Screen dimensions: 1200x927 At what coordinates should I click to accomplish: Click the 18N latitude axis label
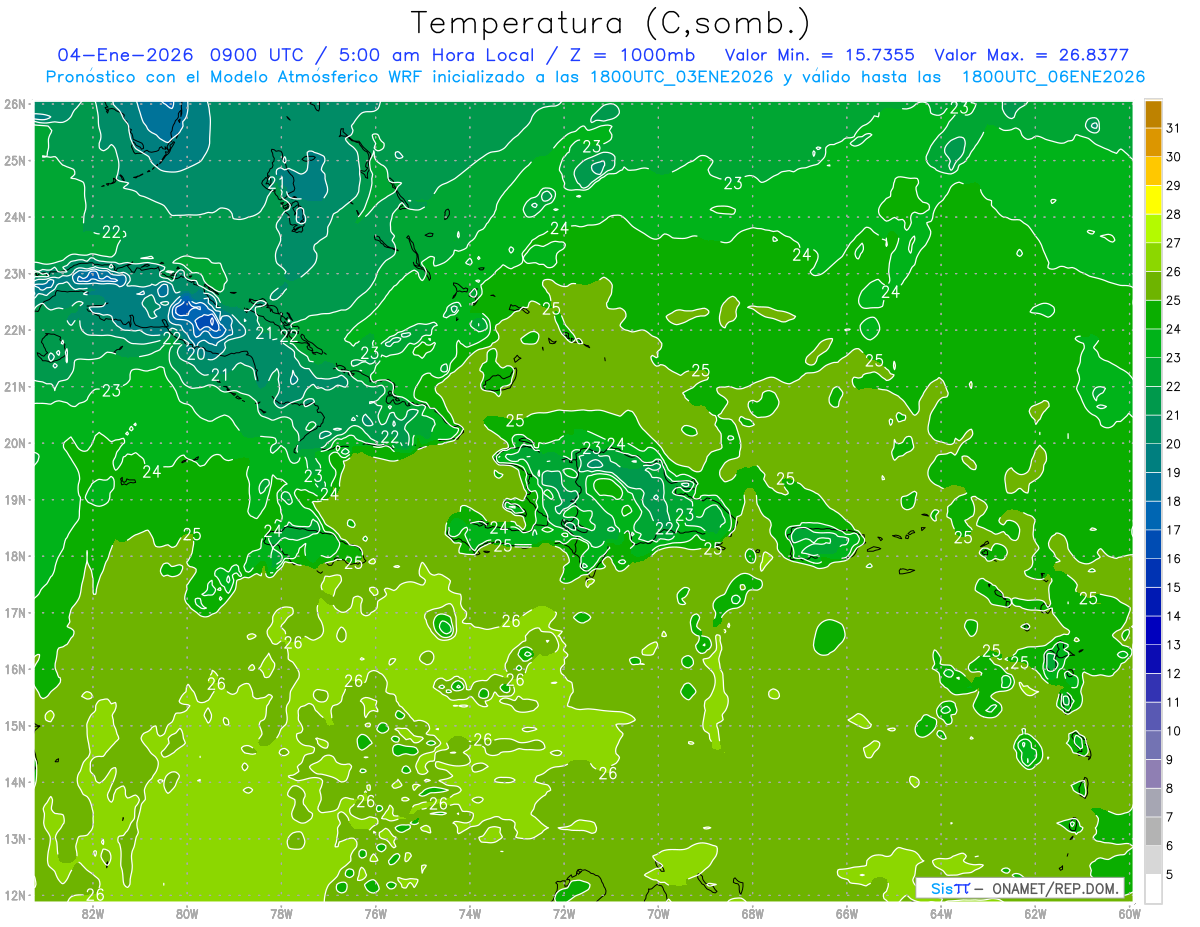click(x=15, y=556)
